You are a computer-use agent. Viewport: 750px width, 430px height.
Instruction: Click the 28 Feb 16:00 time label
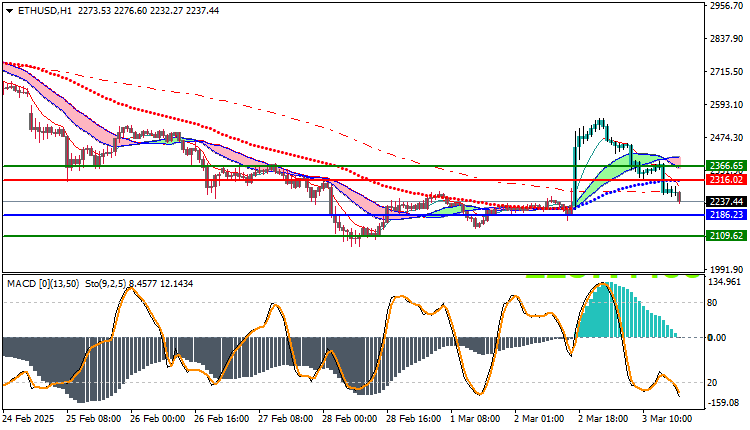(x=414, y=419)
